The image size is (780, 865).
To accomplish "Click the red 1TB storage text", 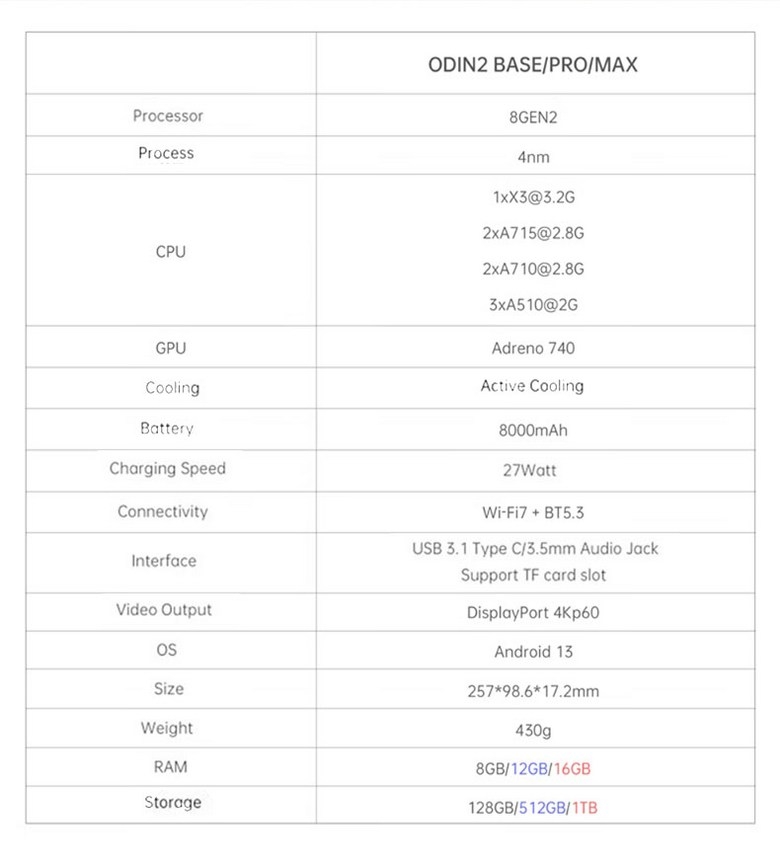I will [x=585, y=807].
